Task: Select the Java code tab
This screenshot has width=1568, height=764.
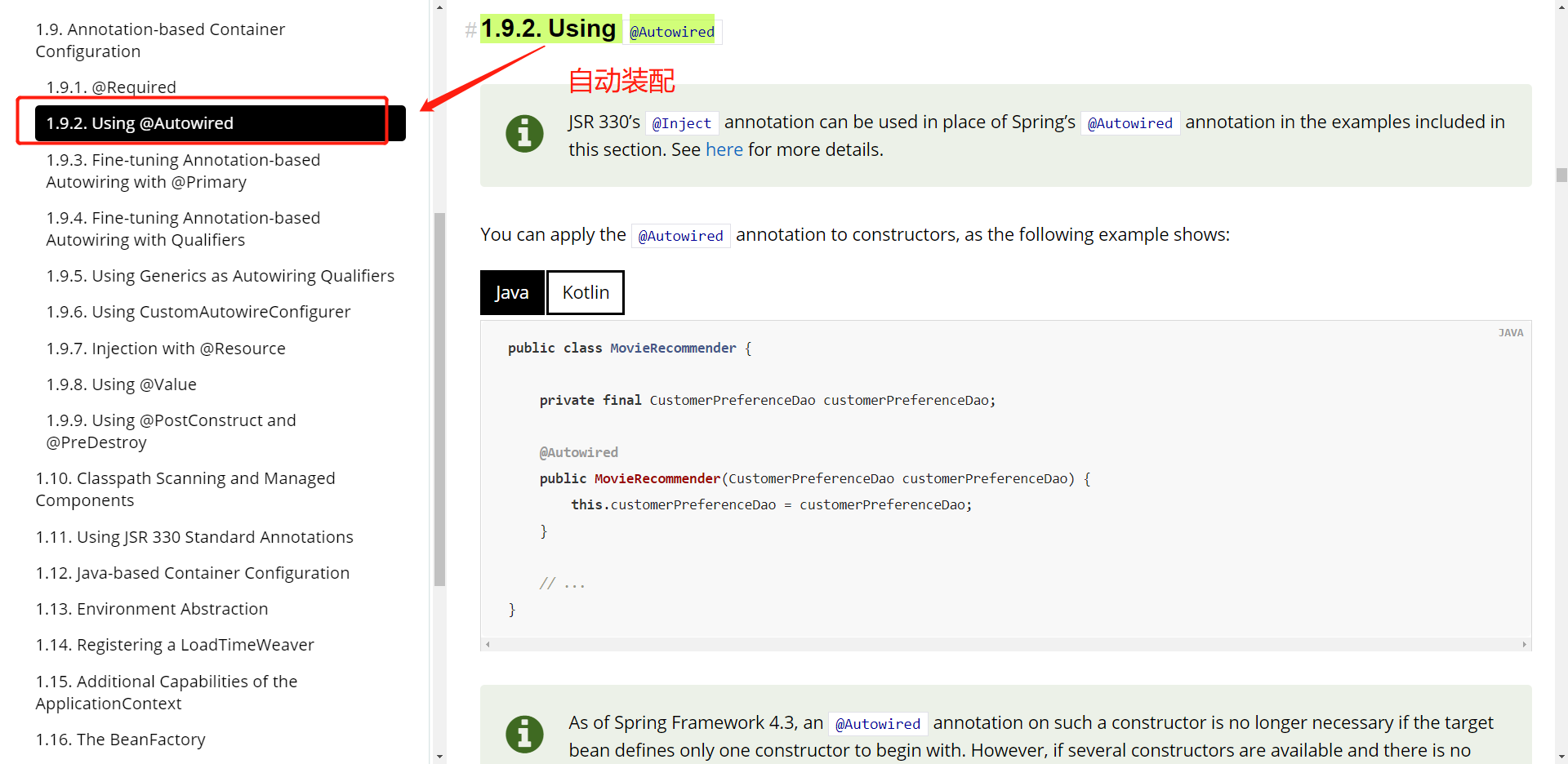Action: [512, 292]
